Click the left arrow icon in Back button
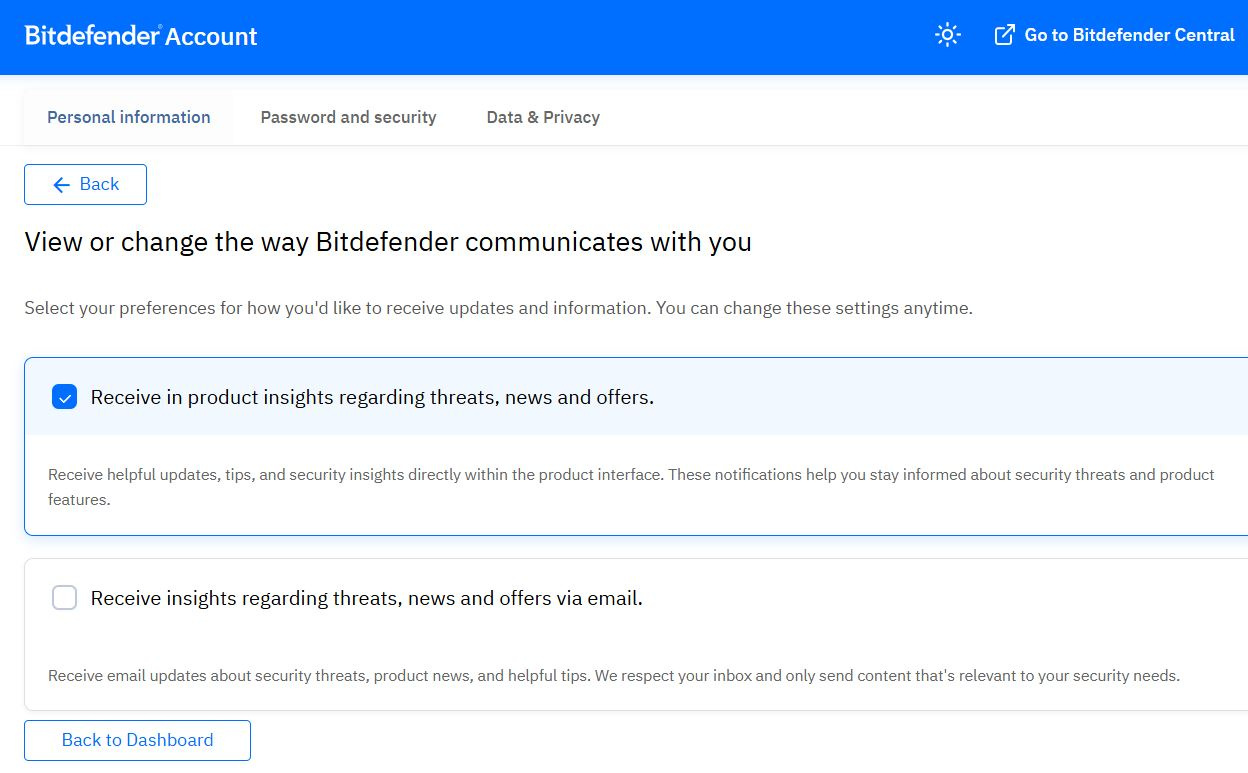Viewport: 1248px width, 773px height. click(62, 185)
